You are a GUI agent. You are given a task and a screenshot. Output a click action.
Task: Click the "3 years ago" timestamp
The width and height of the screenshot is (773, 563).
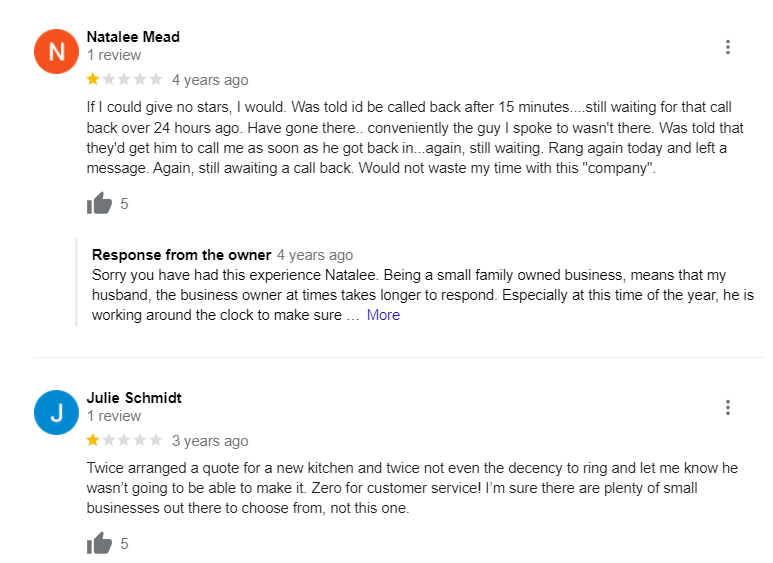coord(210,441)
